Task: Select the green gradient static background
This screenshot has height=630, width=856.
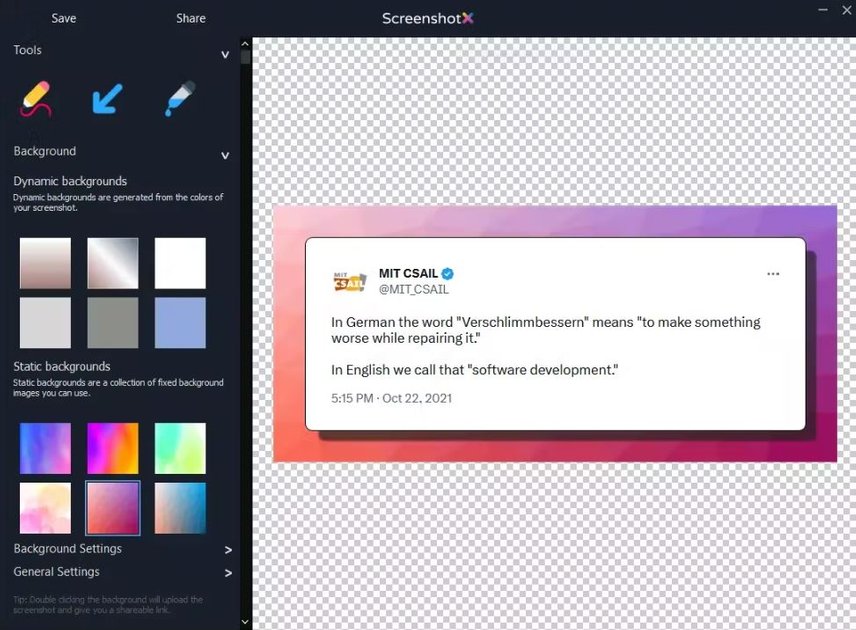Action: point(180,447)
